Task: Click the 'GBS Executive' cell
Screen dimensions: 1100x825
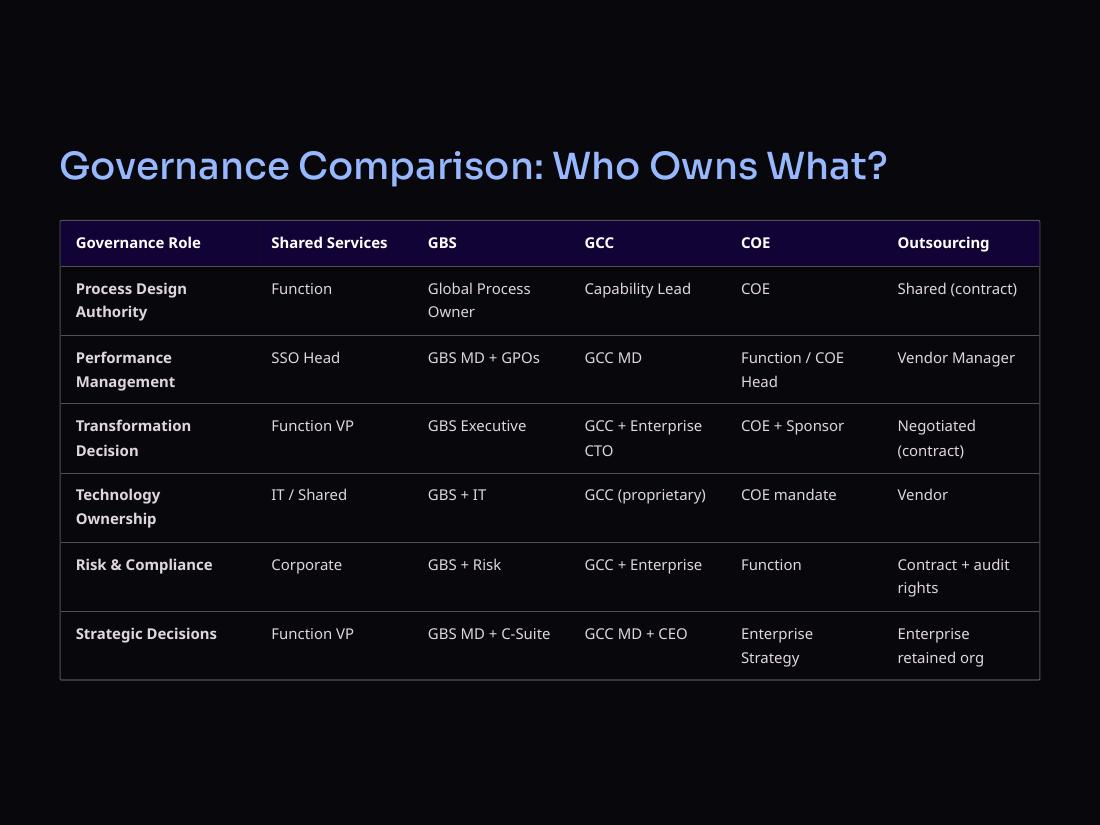Action: (477, 426)
